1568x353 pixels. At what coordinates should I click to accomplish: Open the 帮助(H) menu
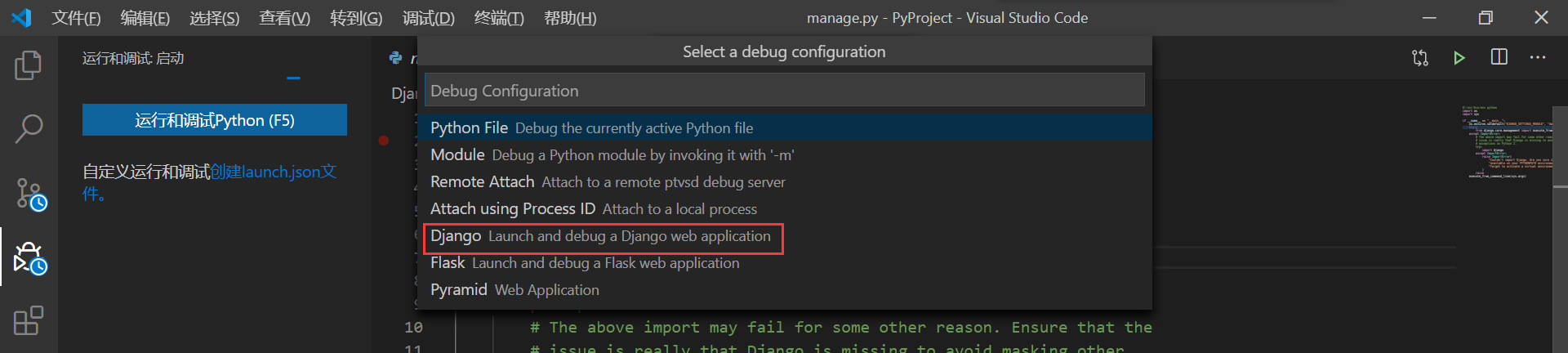pyautogui.click(x=570, y=18)
